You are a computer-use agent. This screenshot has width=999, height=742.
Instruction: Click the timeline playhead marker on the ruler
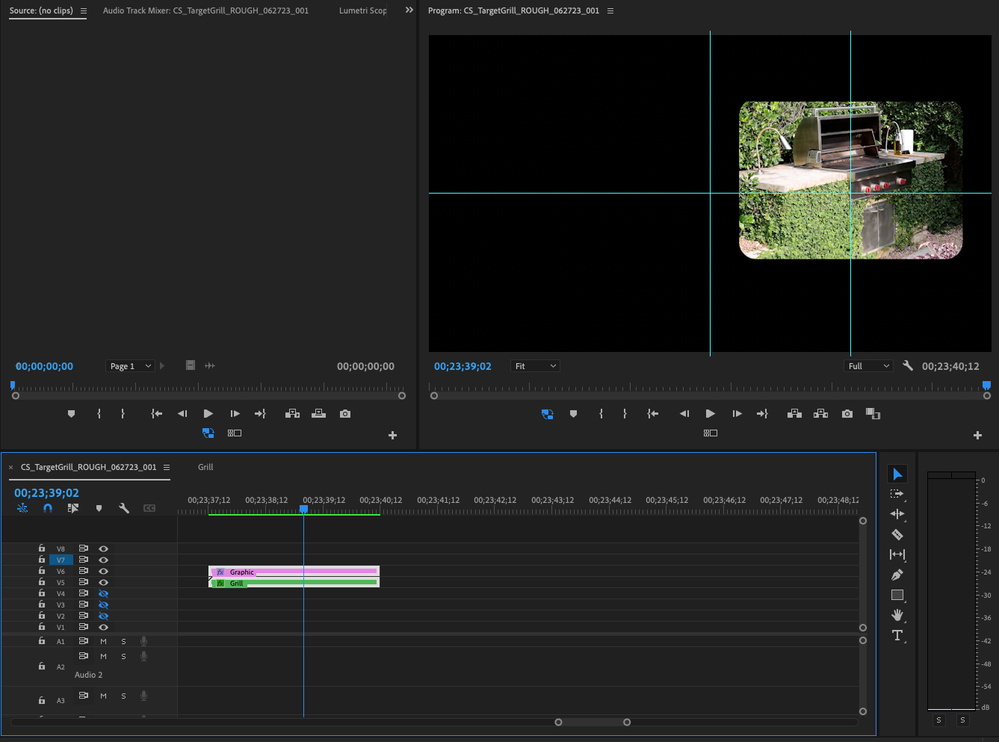click(304, 509)
